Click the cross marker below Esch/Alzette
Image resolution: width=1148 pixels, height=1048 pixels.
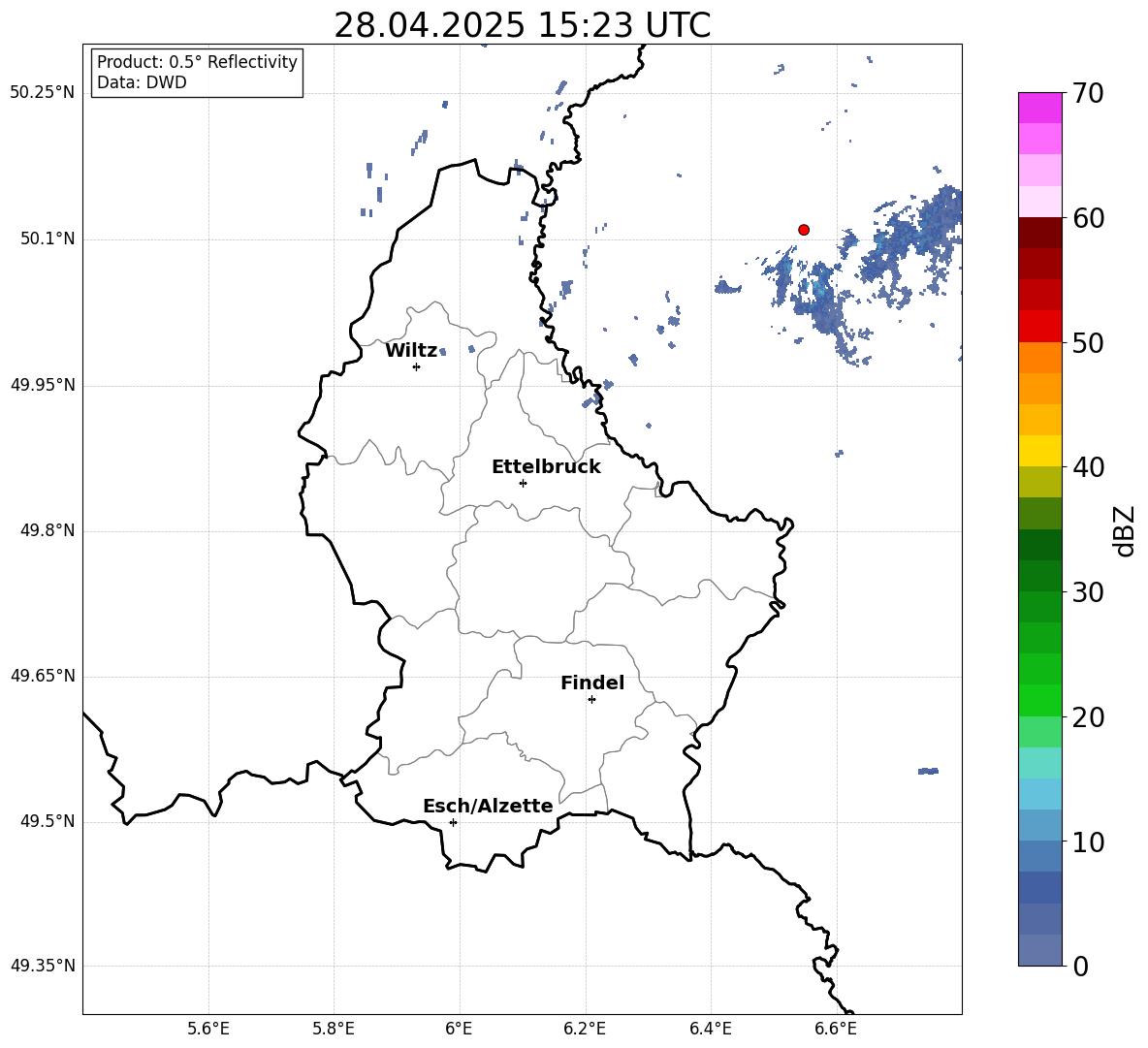point(453,822)
